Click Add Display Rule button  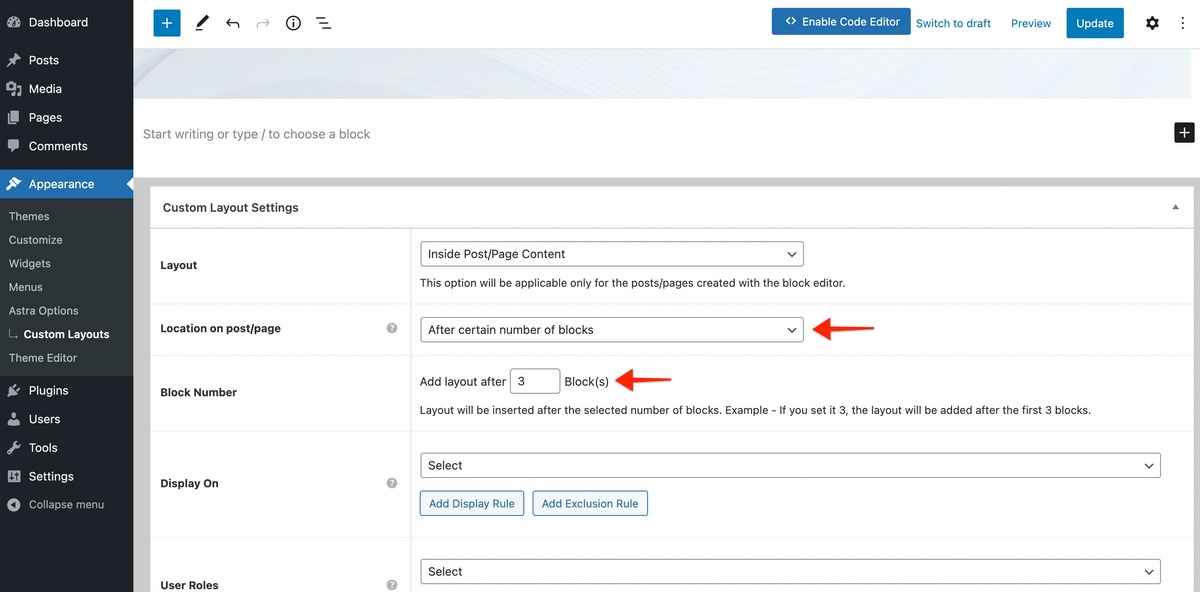coord(472,503)
